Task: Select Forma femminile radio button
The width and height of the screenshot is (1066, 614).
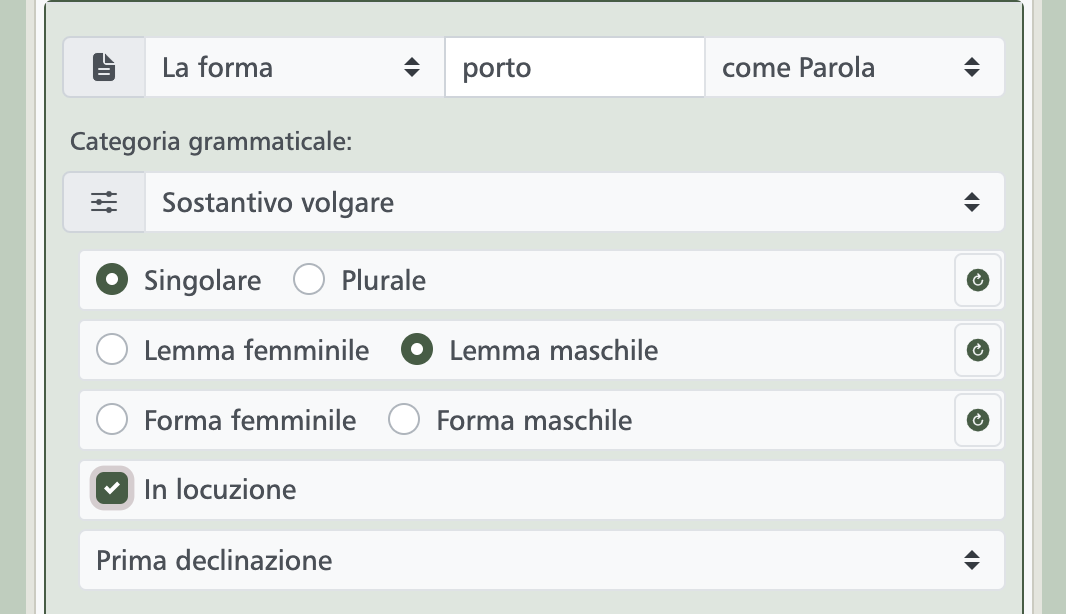Action: click(x=112, y=420)
